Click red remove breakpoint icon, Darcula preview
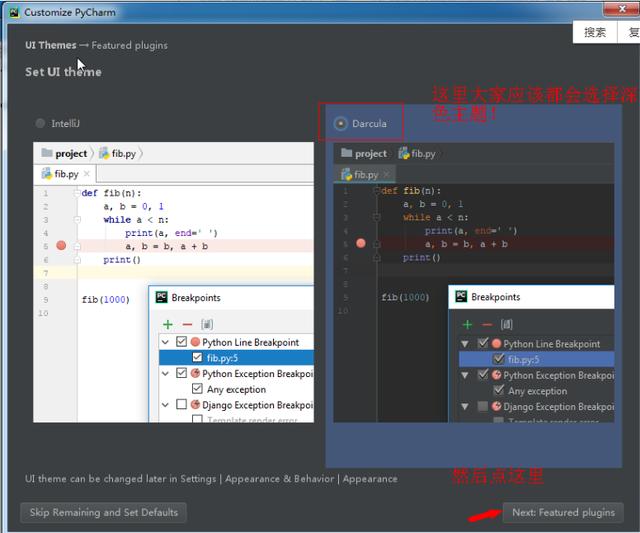 (487, 324)
